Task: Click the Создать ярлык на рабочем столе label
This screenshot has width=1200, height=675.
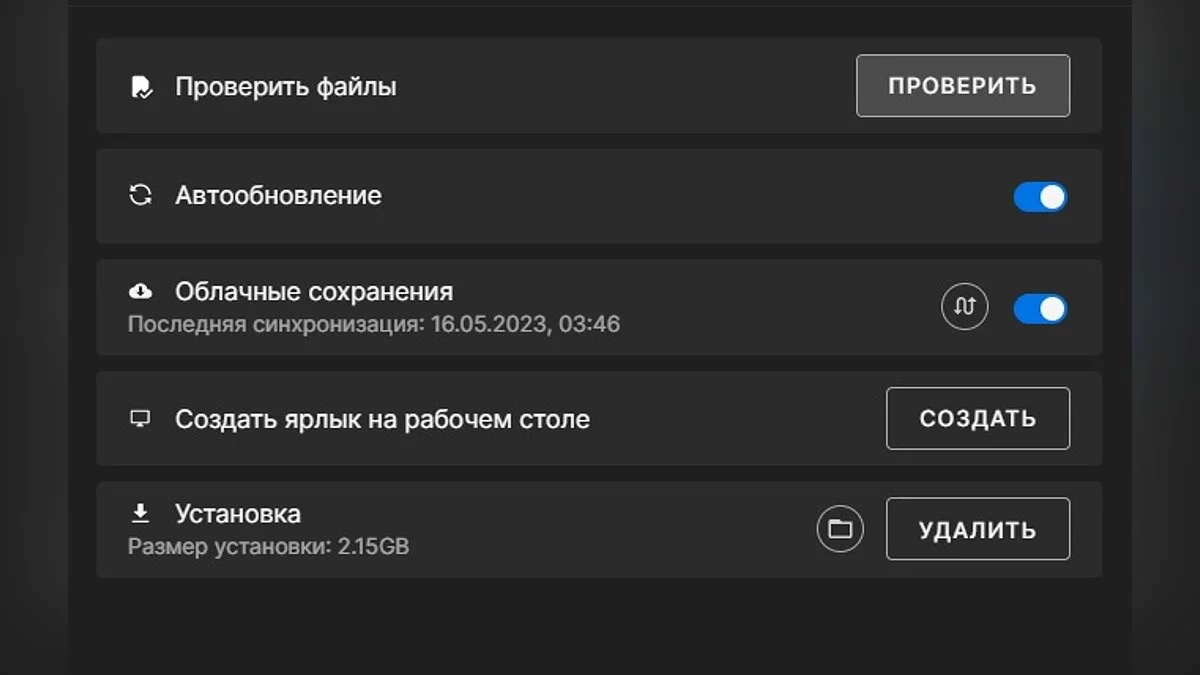Action: tap(382, 419)
